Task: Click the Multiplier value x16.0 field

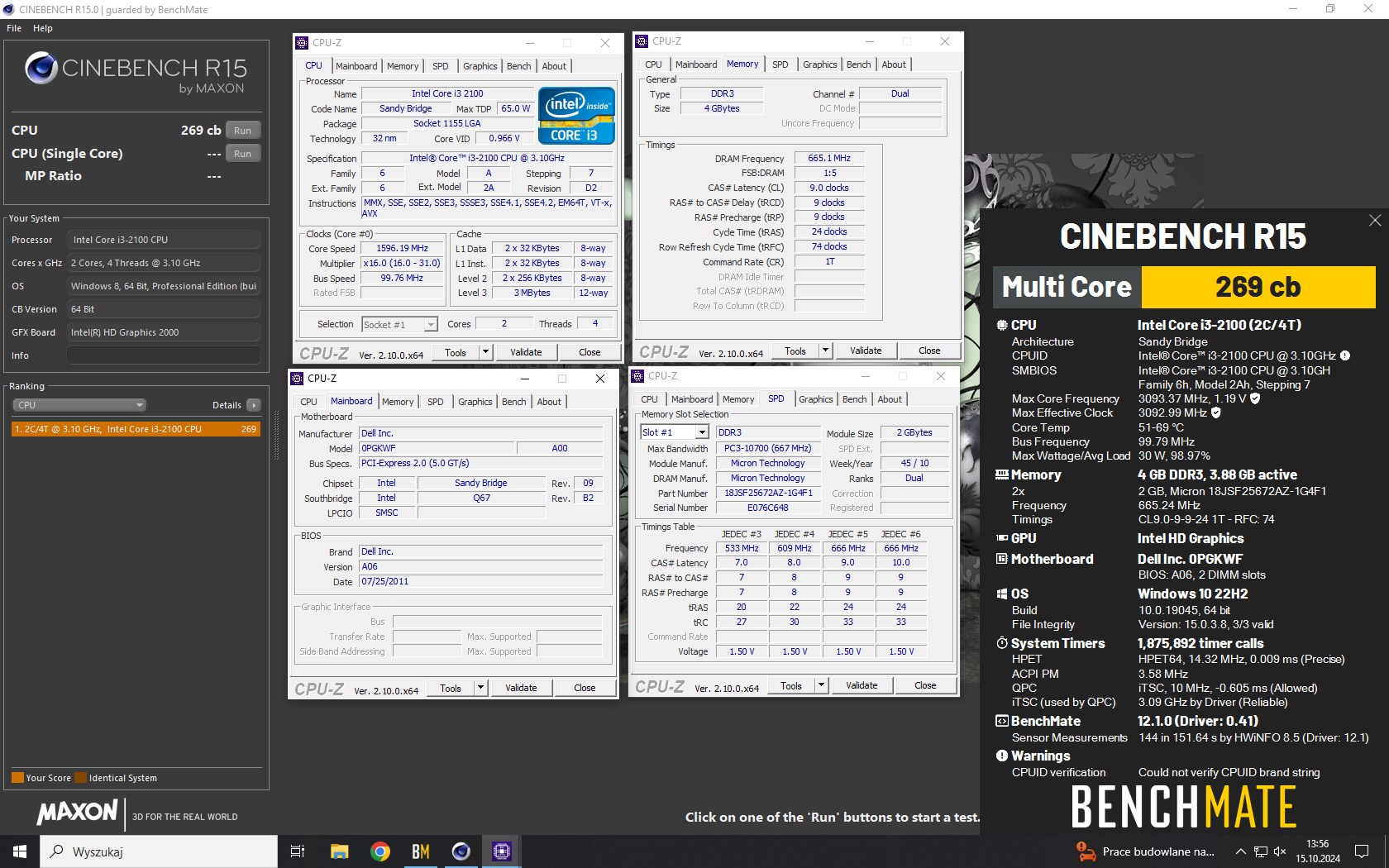Action: point(402,264)
